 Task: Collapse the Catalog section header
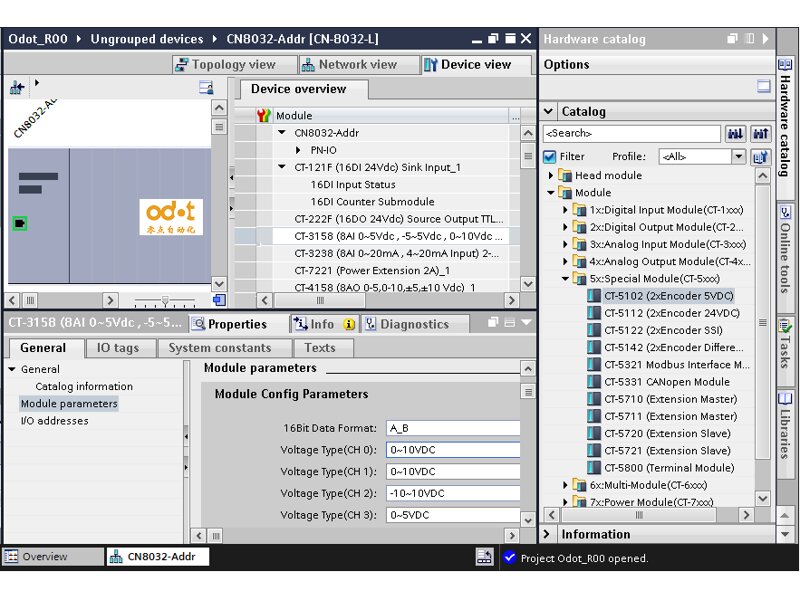548,112
